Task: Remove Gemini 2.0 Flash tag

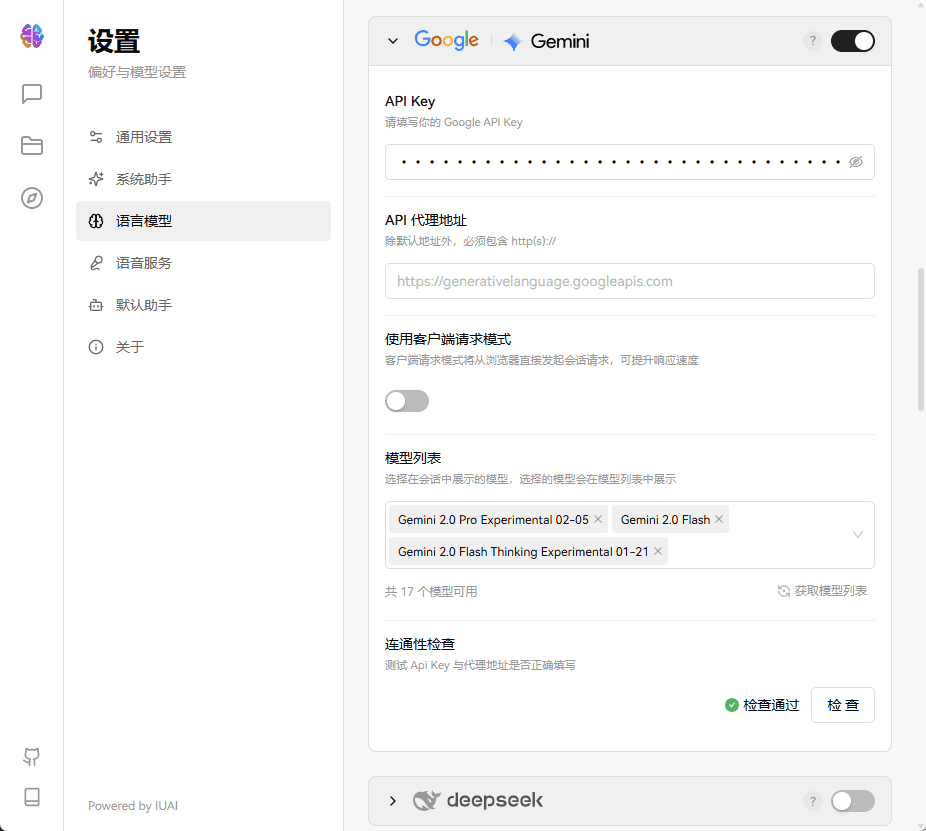Action: [719, 519]
